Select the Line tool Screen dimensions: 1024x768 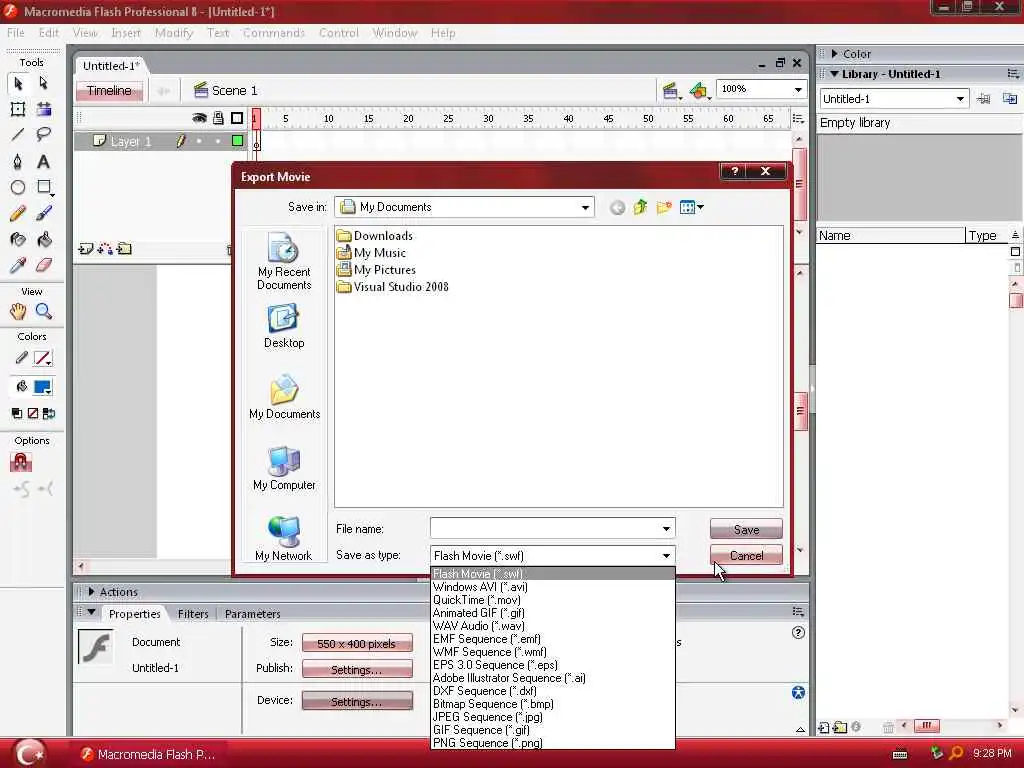pyautogui.click(x=18, y=135)
